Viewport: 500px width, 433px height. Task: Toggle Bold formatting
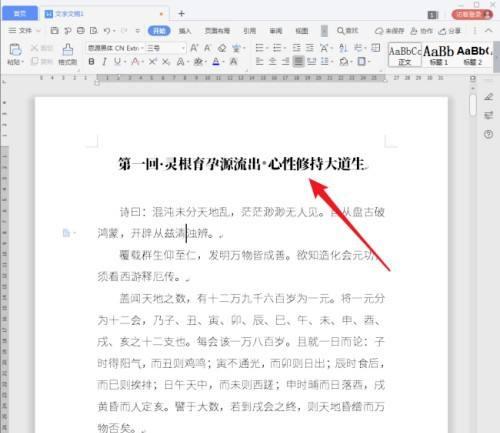(x=91, y=62)
